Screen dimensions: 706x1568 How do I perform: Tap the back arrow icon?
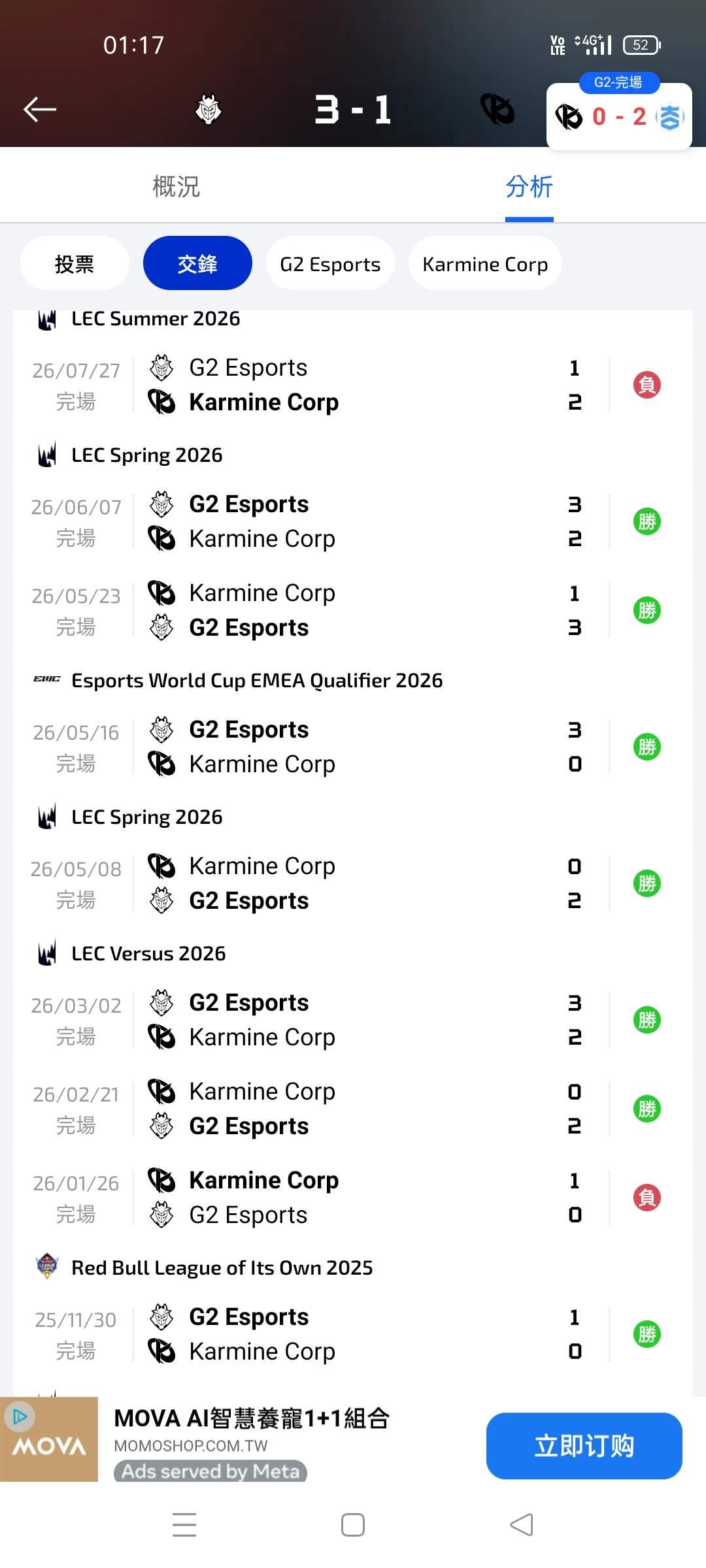coord(40,109)
